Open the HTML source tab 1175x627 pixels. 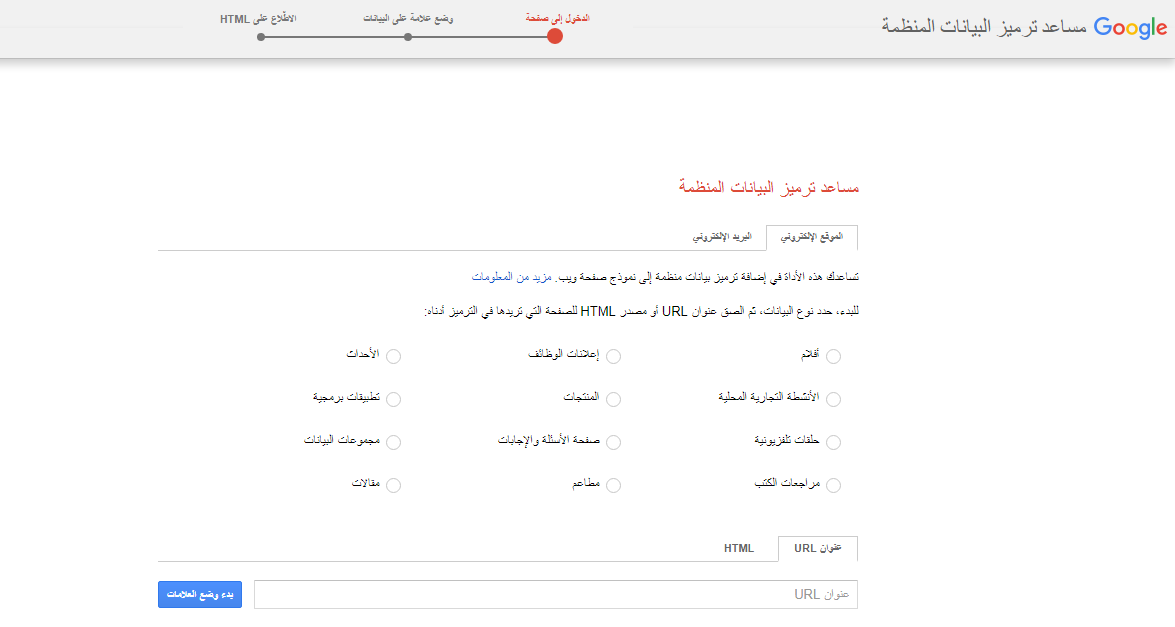pyautogui.click(x=739, y=548)
